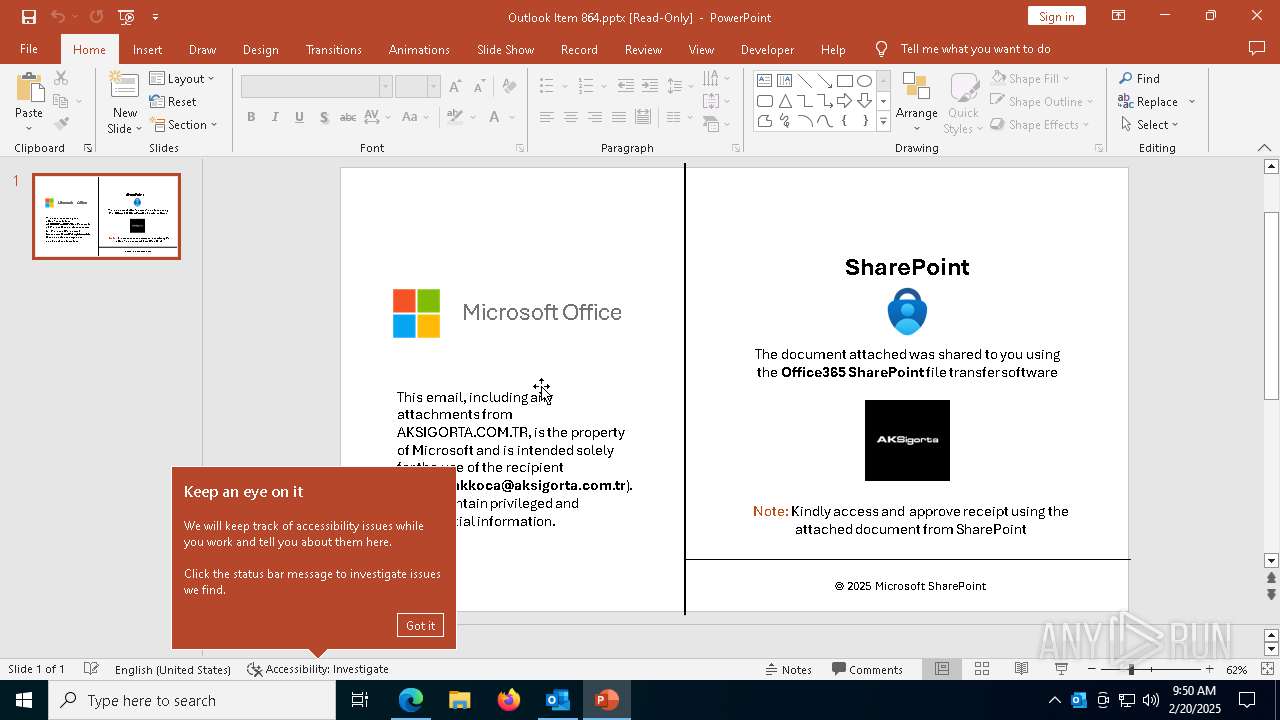
Task: Toggle Comments pane from status bar
Action: point(867,669)
